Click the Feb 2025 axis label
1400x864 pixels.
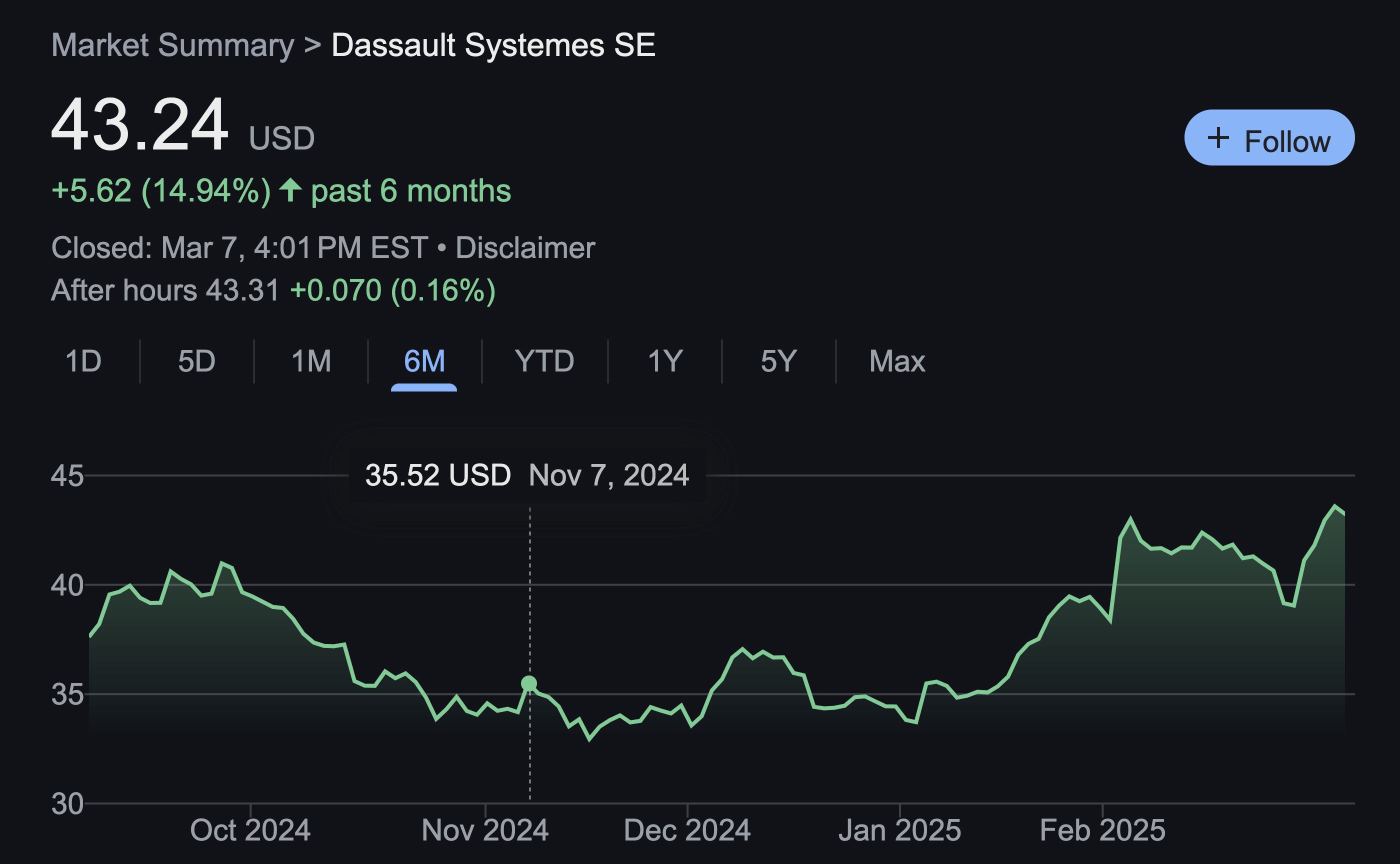(1102, 829)
